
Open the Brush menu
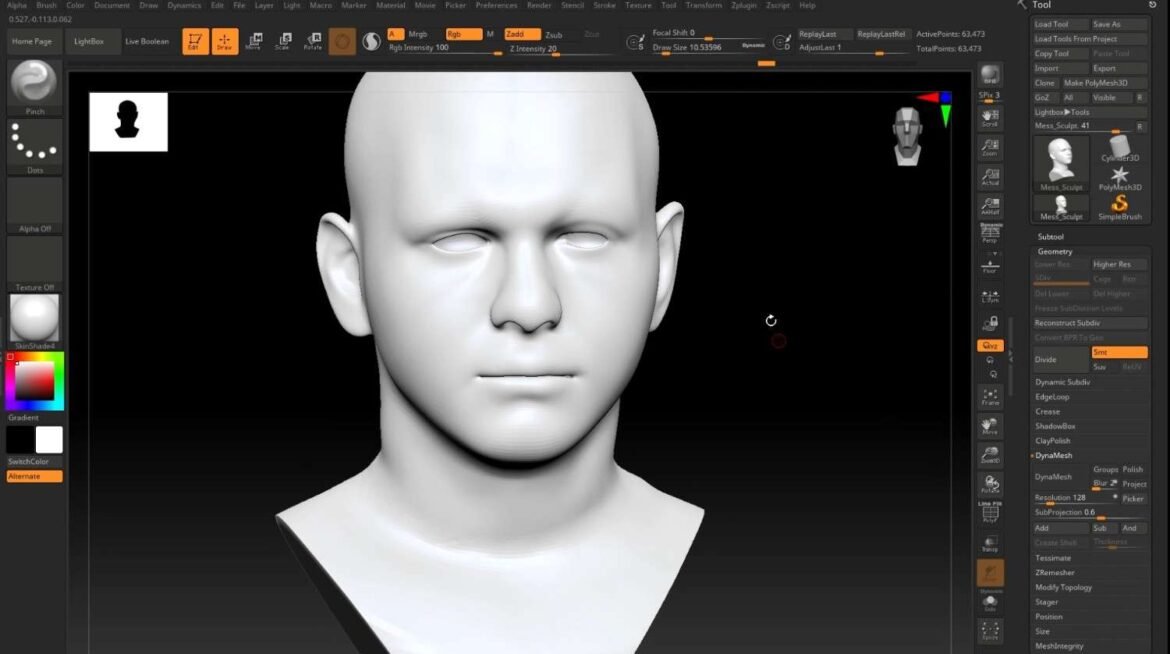46,5
